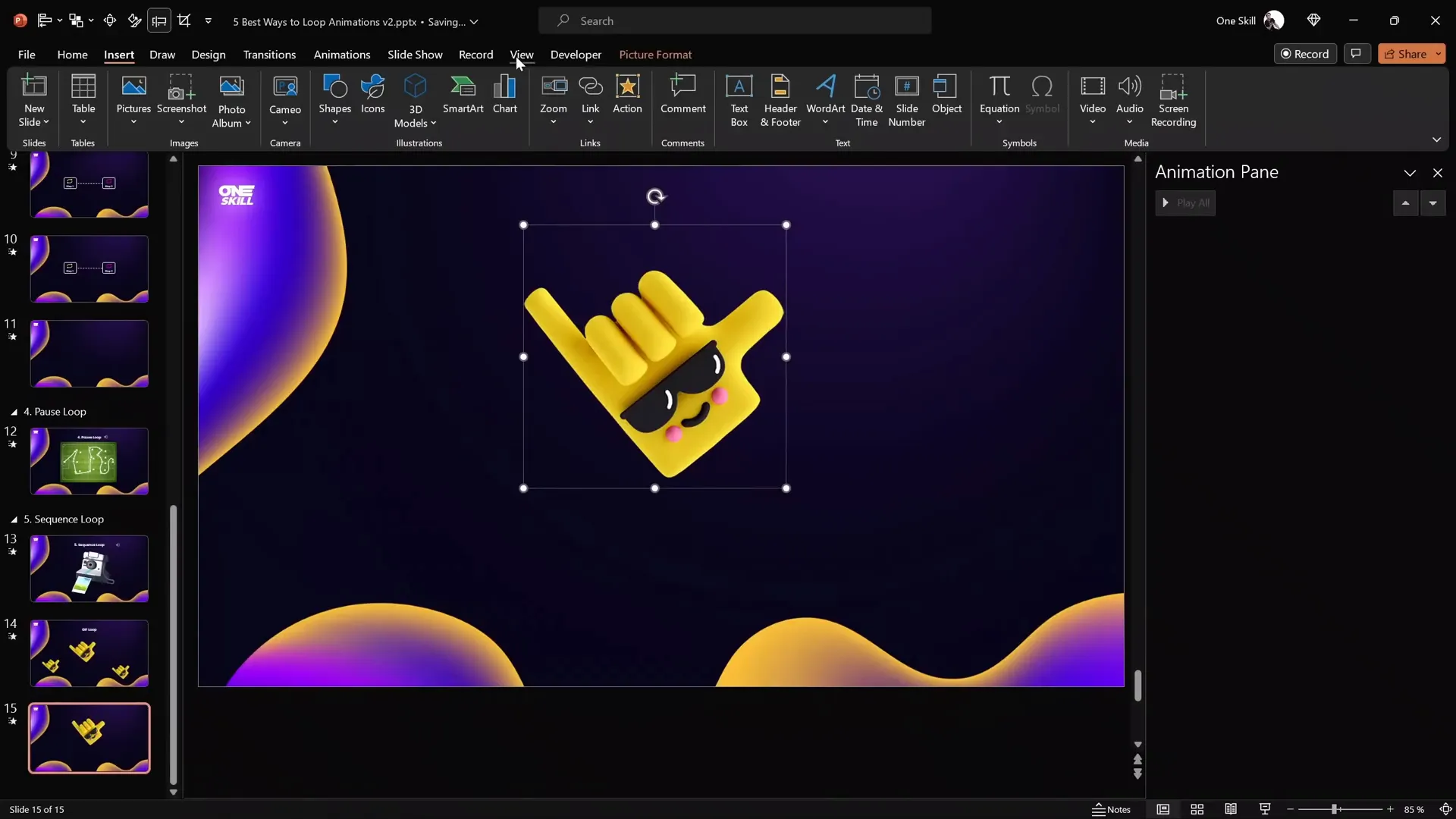Click the Search box
The width and height of the screenshot is (1456, 819).
[x=735, y=21]
